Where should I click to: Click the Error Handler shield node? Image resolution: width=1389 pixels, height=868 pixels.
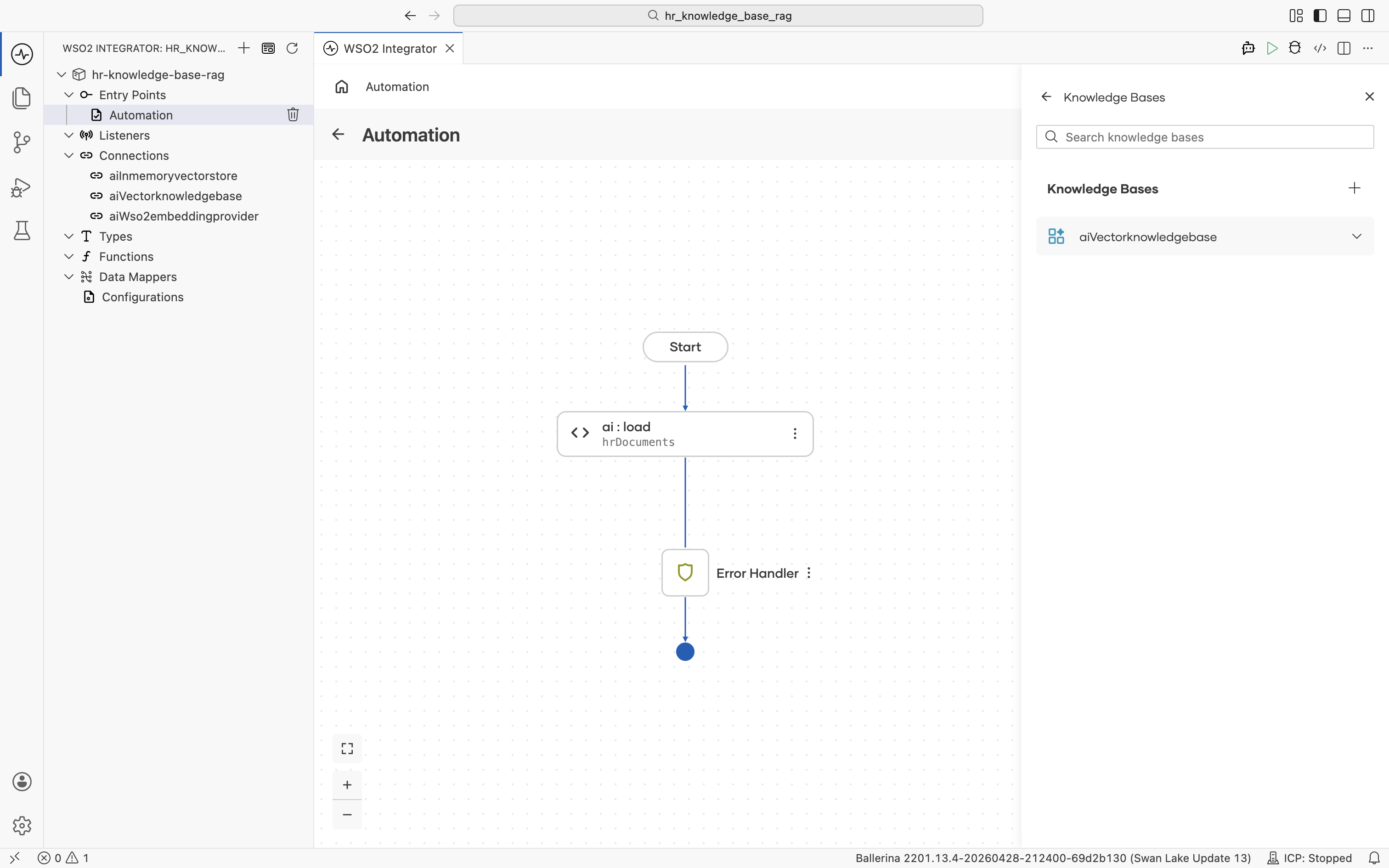pos(685,572)
